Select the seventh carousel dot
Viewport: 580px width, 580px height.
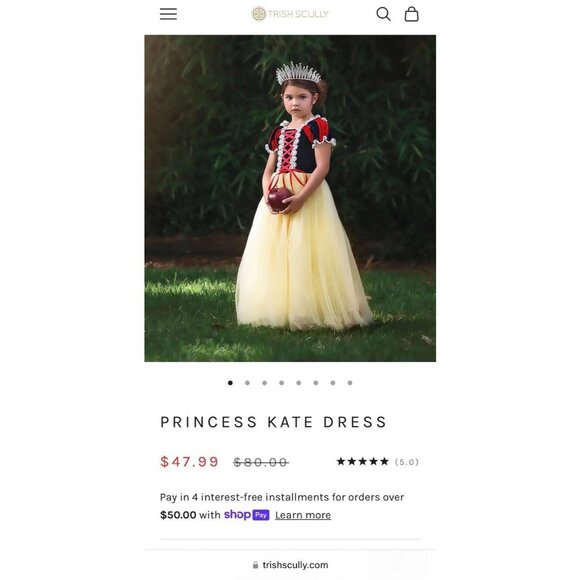[x=333, y=383]
